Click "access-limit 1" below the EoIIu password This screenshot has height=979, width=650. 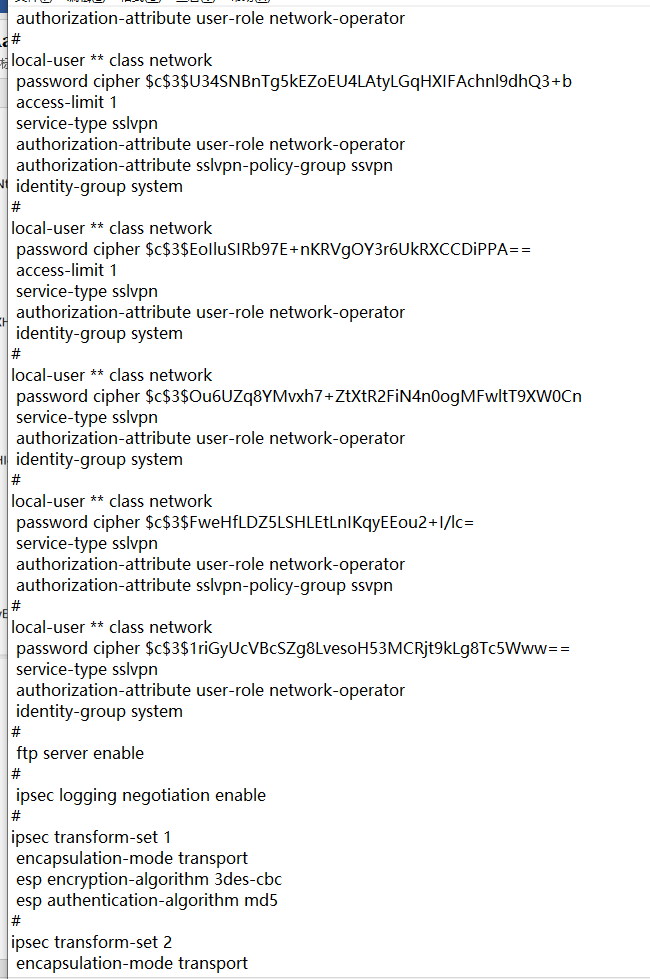[66, 270]
